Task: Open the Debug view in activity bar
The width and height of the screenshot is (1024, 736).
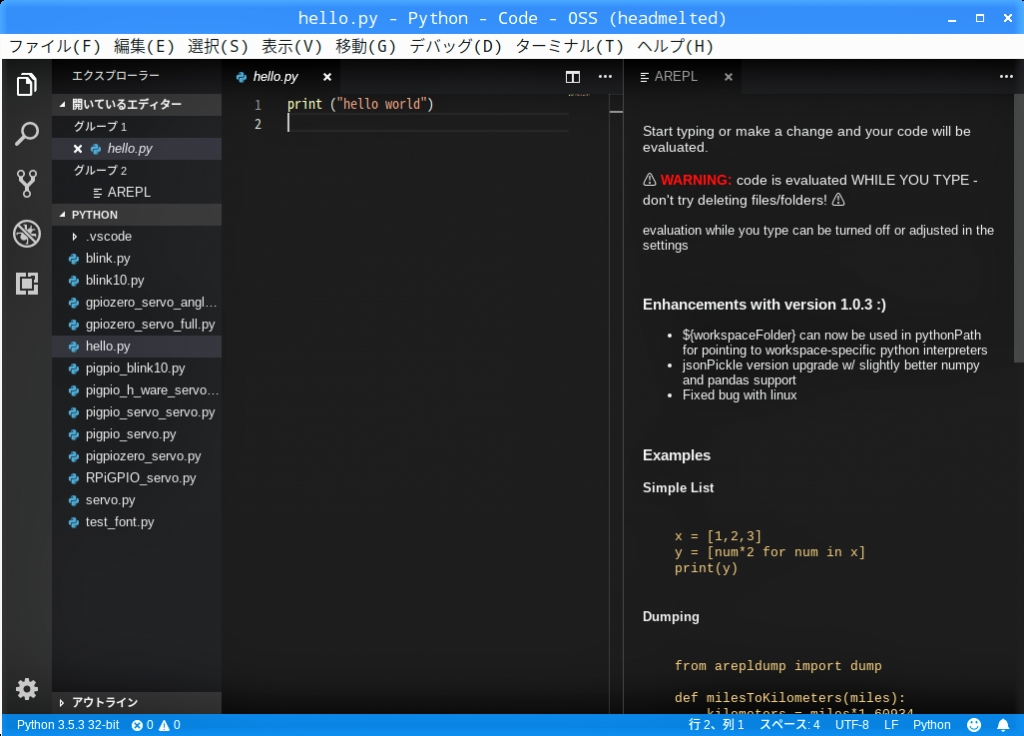Action: [27, 234]
